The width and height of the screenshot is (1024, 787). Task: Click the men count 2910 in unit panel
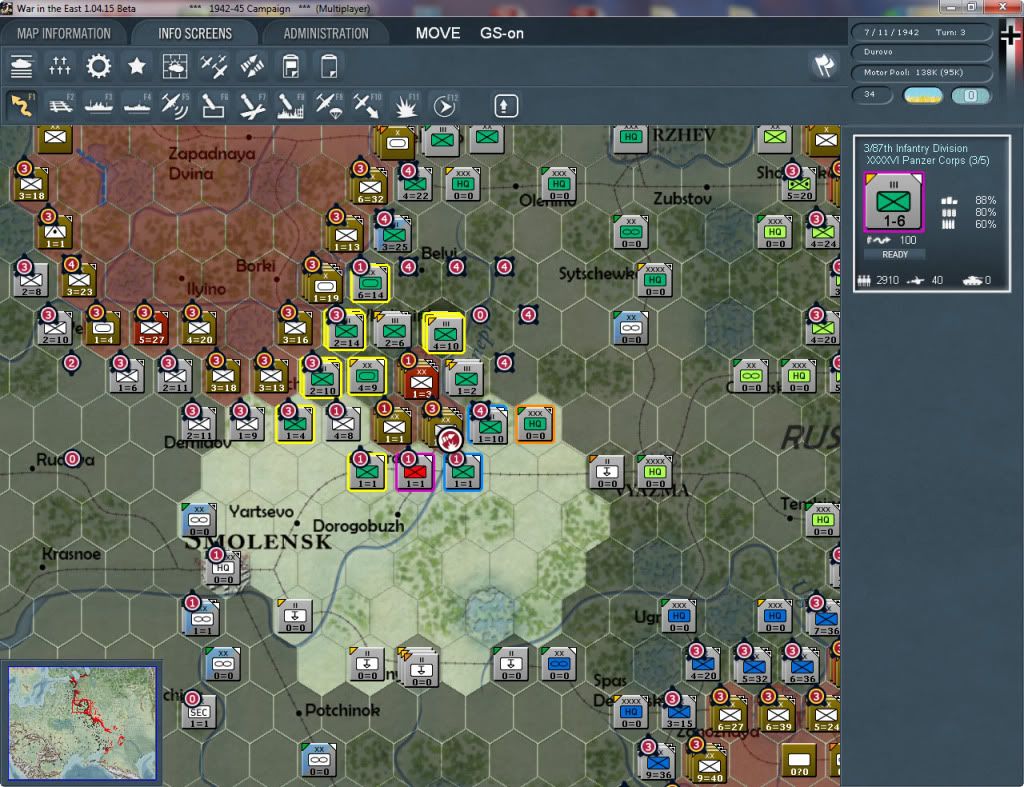pos(888,280)
